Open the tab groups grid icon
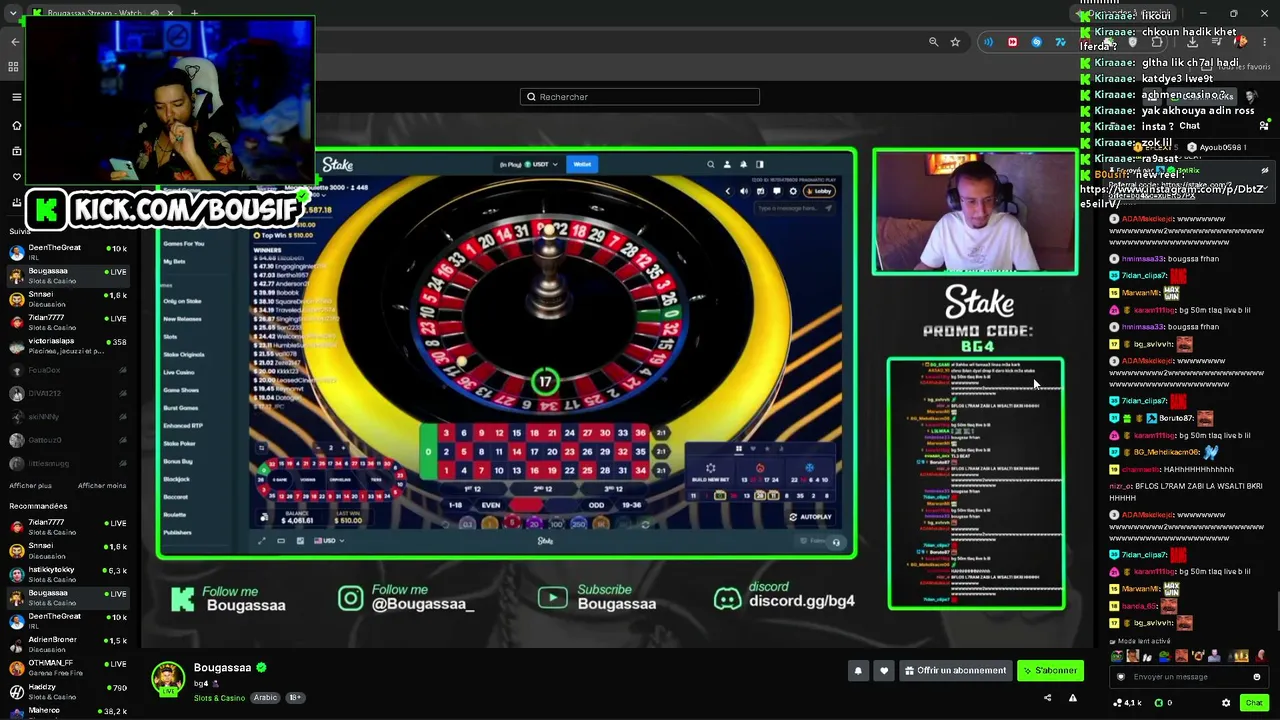1280x720 pixels. [x=13, y=67]
